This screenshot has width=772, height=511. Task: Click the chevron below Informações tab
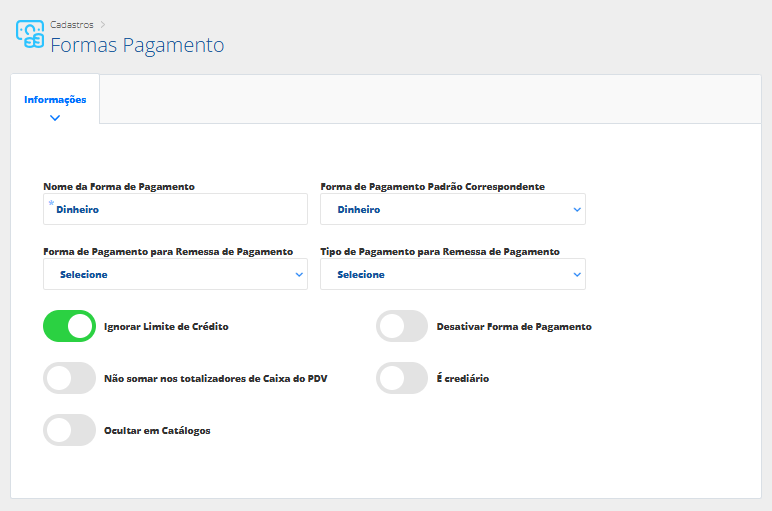coord(55,118)
